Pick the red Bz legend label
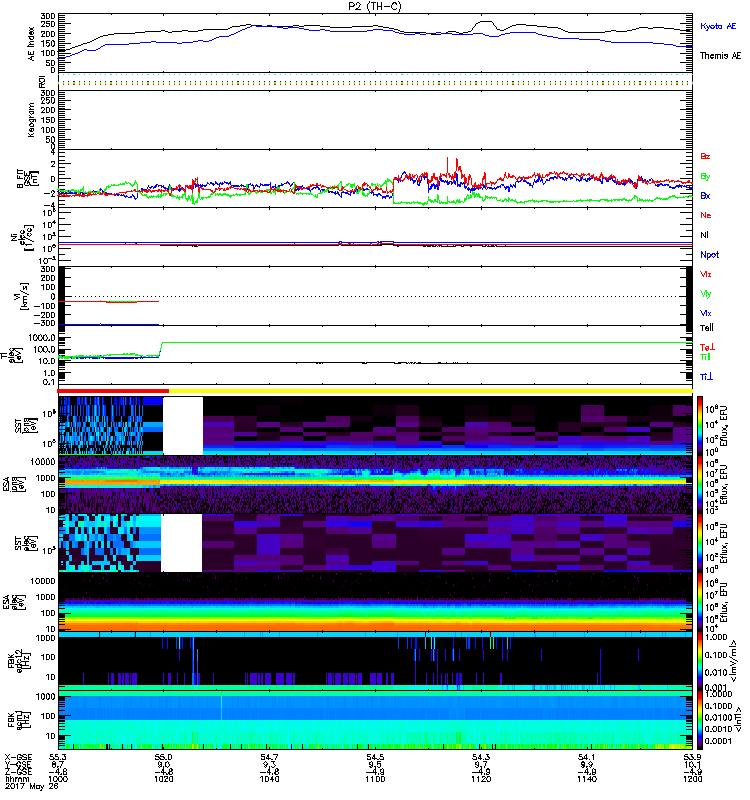 (x=705, y=156)
